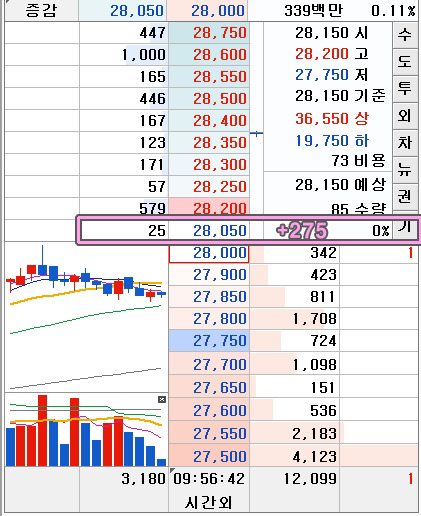Image resolution: width=421 pixels, height=516 pixels.
Task: Select the 권 side tab
Action: click(405, 197)
